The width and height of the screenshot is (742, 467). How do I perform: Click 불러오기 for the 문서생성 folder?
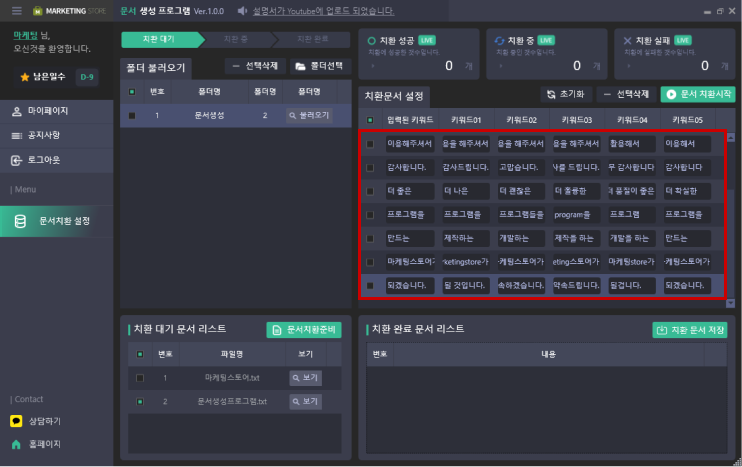click(x=309, y=115)
